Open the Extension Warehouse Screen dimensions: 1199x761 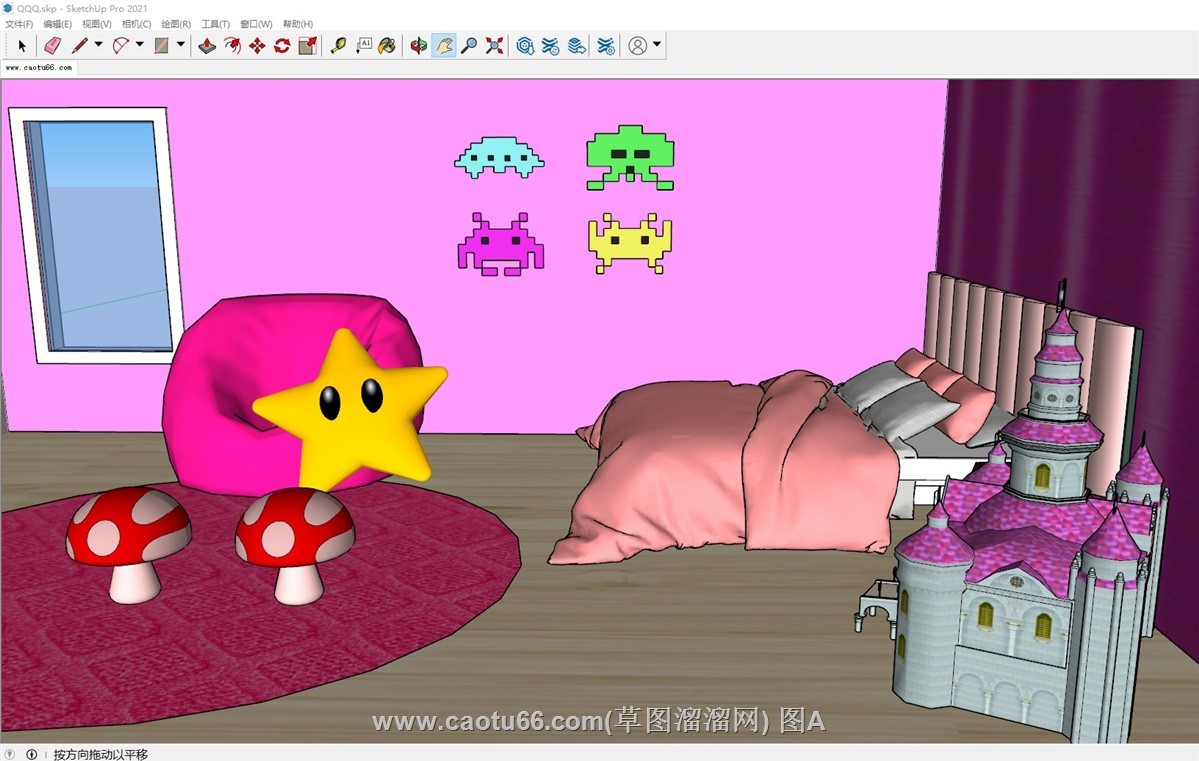click(551, 46)
